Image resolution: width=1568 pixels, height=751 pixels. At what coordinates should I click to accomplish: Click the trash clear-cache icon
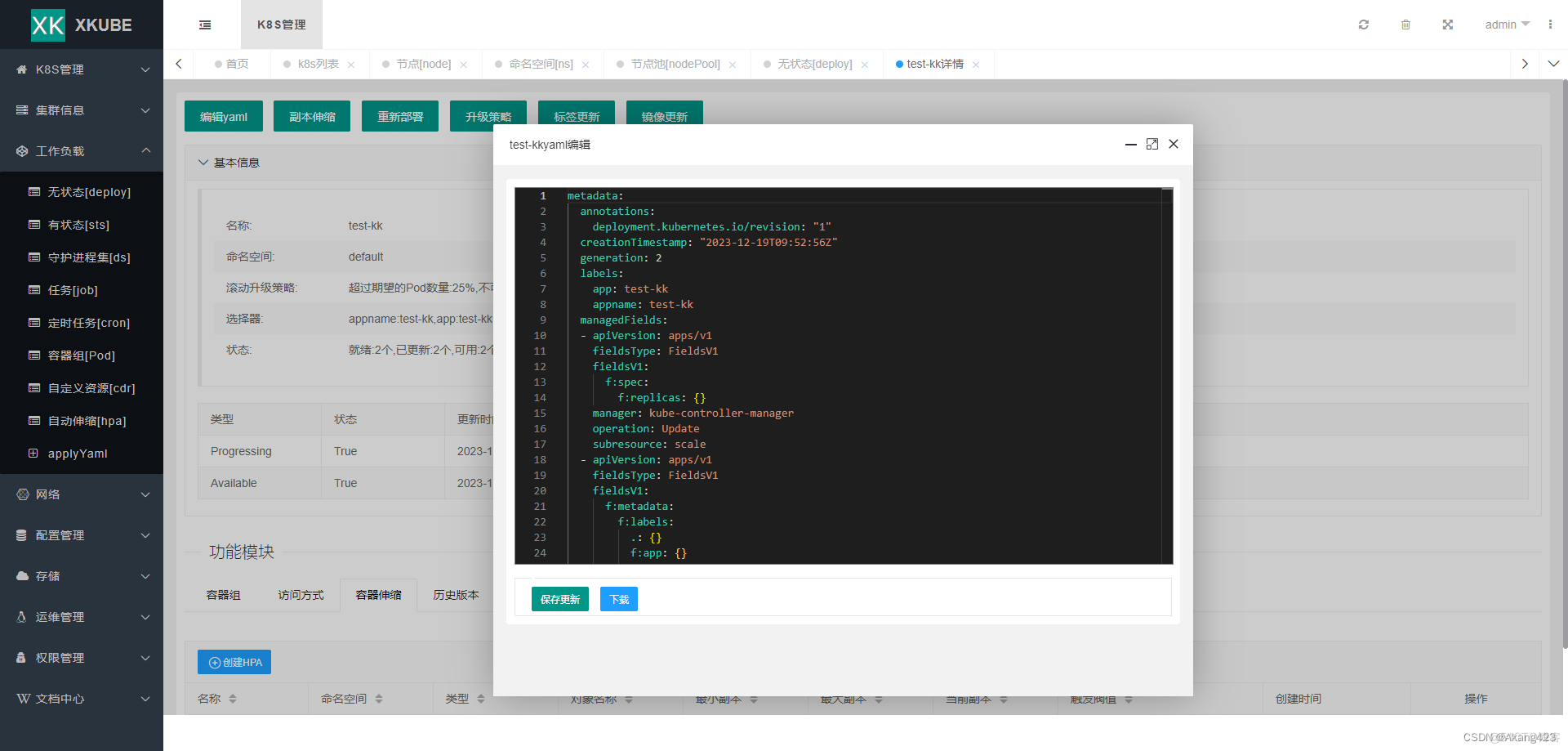pyautogui.click(x=1405, y=25)
